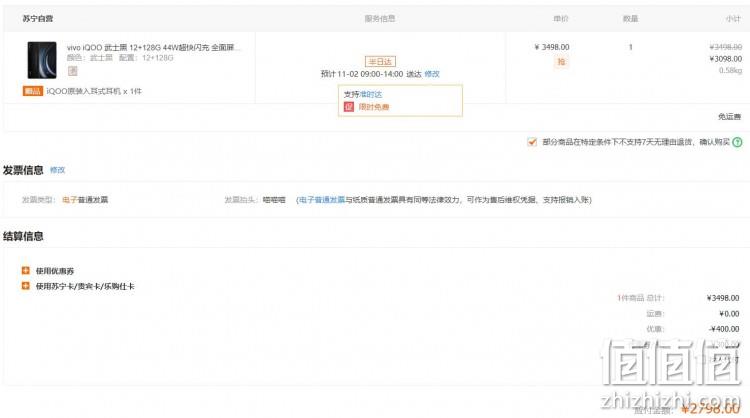Click the red 促 promotion icon

(349, 107)
